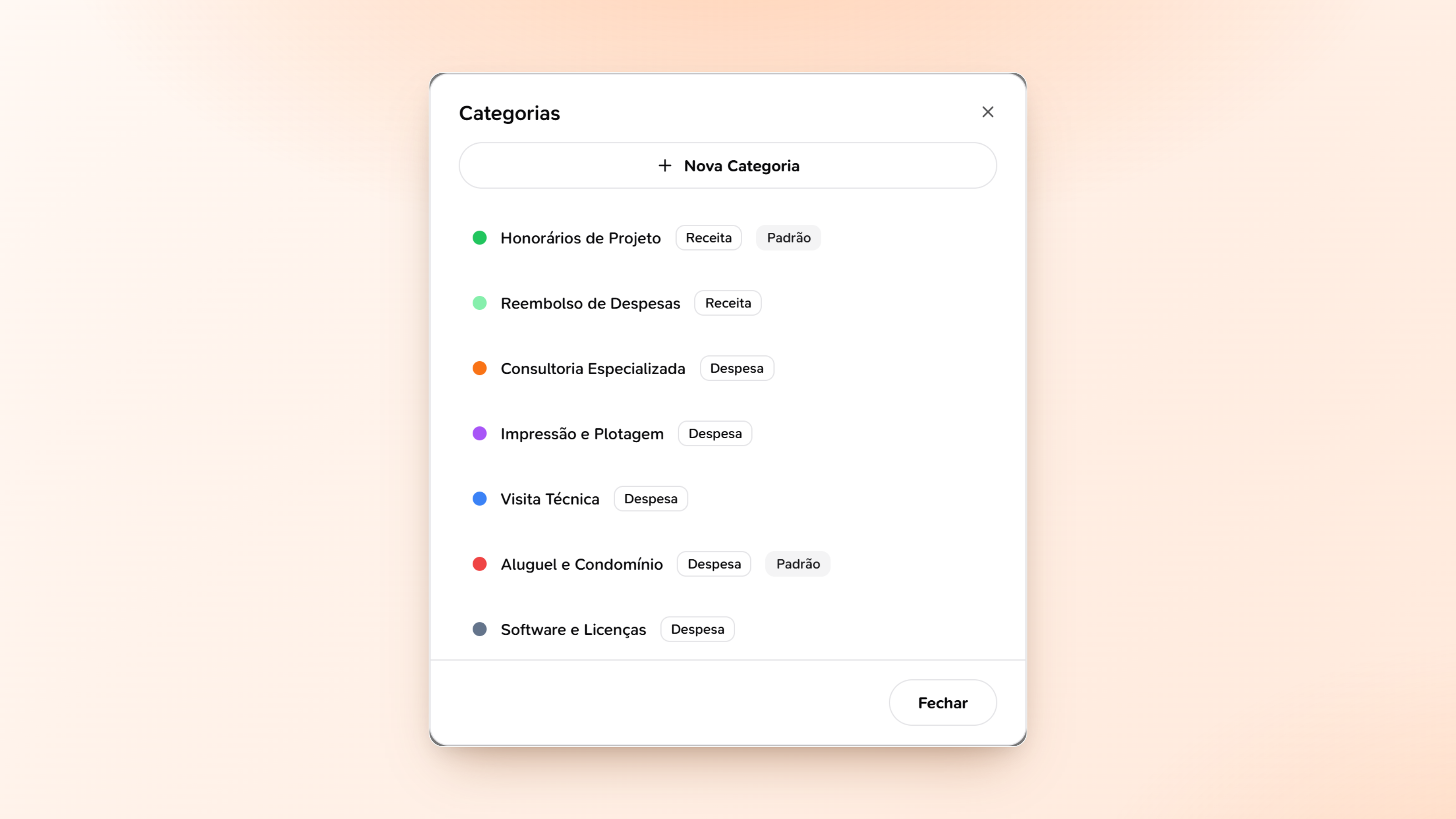Viewport: 1456px width, 819px height.
Task: Click the purple dot of Impressão e Plotagem
Action: coord(479,434)
